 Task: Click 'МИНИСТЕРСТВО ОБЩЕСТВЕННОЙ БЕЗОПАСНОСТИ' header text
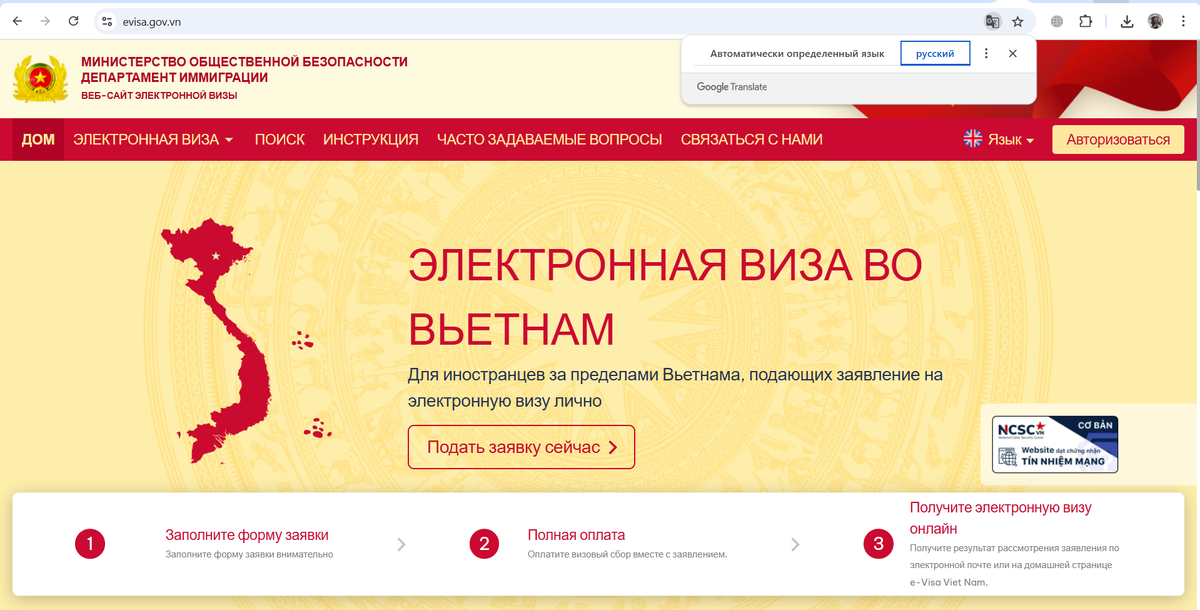point(245,62)
